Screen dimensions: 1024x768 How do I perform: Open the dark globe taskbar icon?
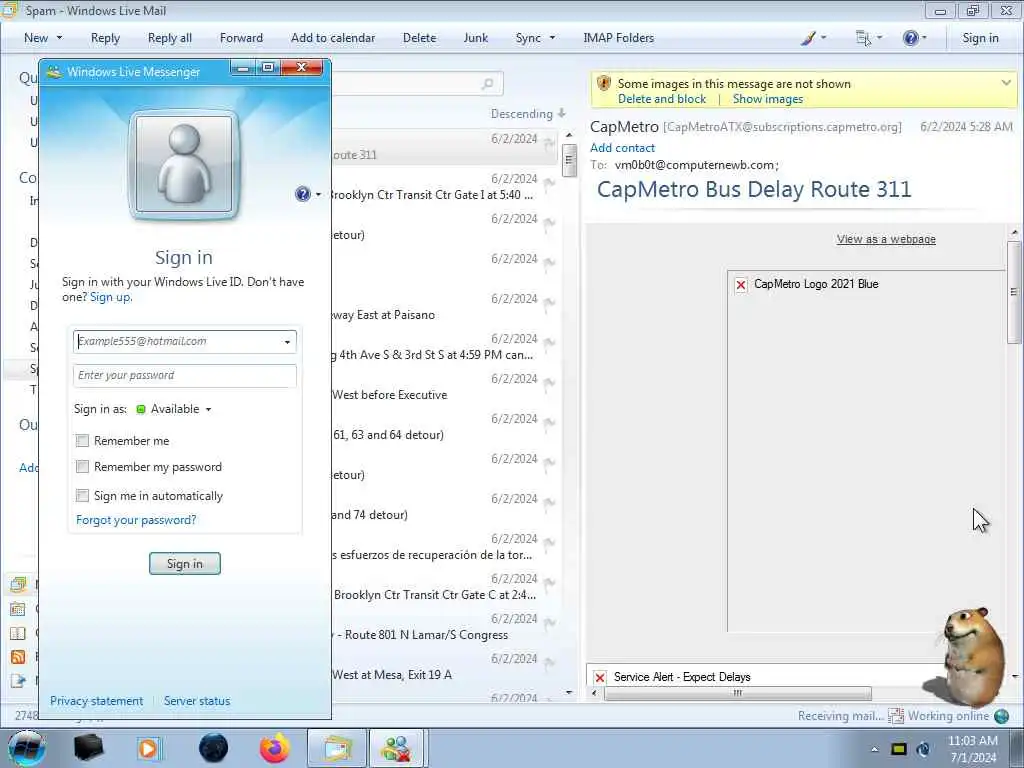pyautogui.click(x=213, y=748)
